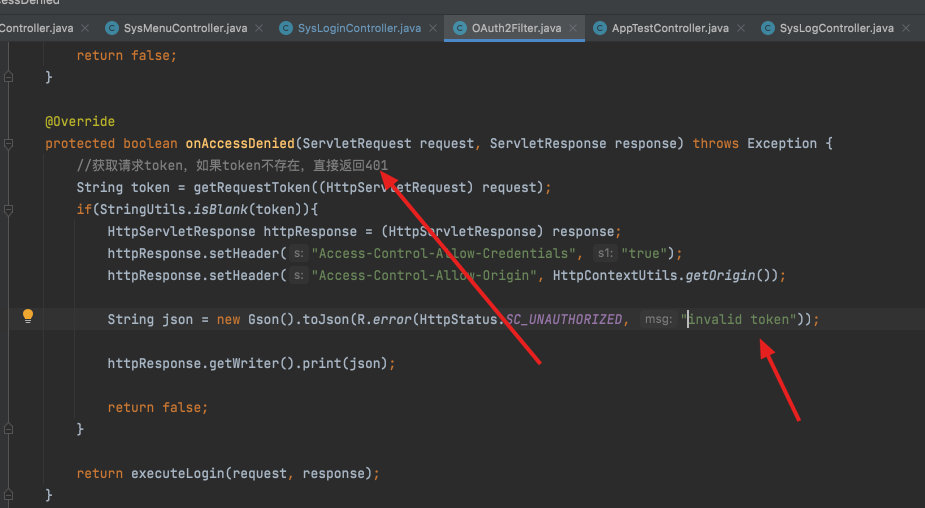Click the "Access-Control-Allow-Credentials" string
925x508 pixels.
(x=443, y=254)
